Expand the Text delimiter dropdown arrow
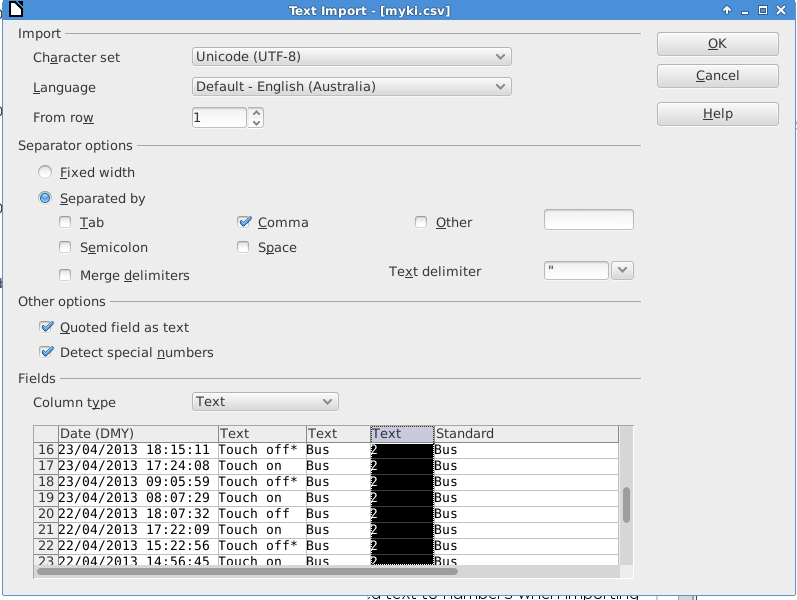This screenshot has height=600, width=797. click(622, 271)
